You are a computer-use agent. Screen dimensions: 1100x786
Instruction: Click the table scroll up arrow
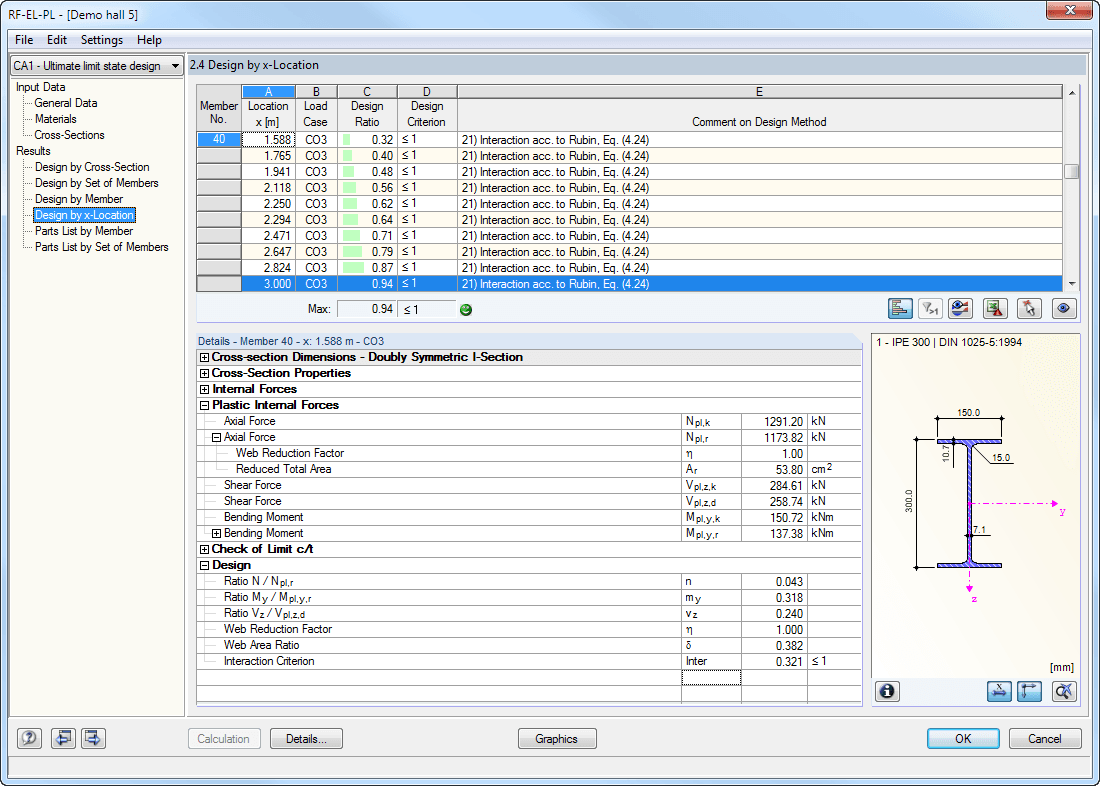pyautogui.click(x=1071, y=93)
